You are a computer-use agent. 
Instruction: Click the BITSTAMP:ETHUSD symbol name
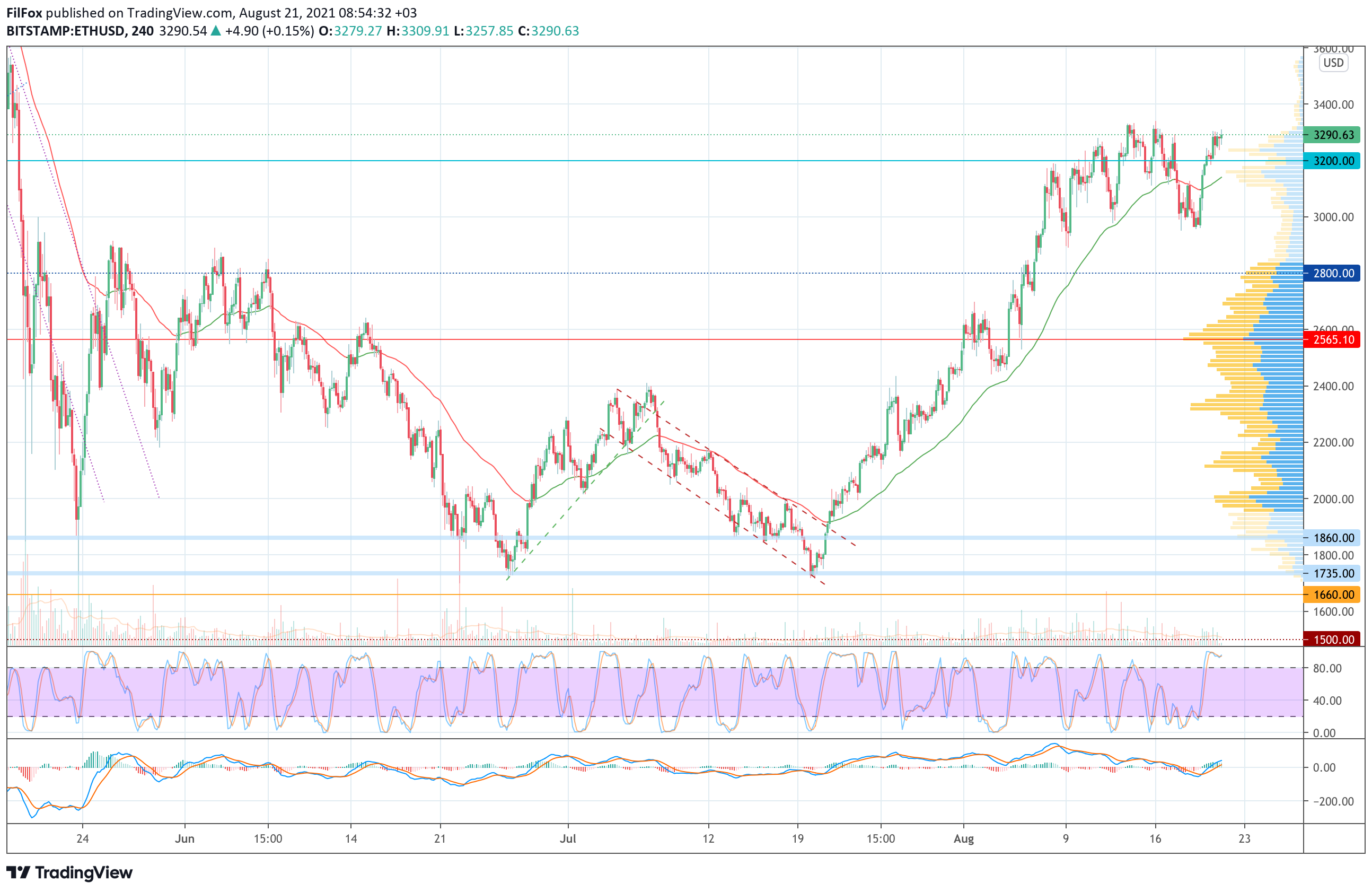pyautogui.click(x=65, y=31)
